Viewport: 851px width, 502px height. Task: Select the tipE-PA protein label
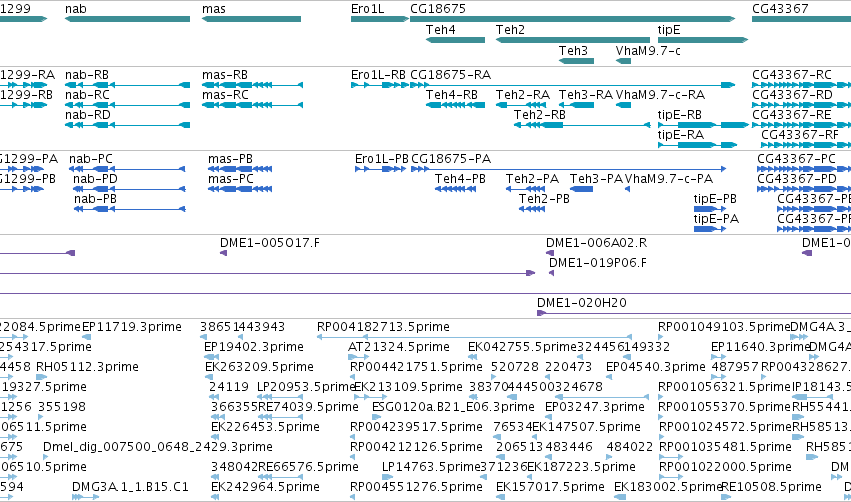(x=716, y=219)
